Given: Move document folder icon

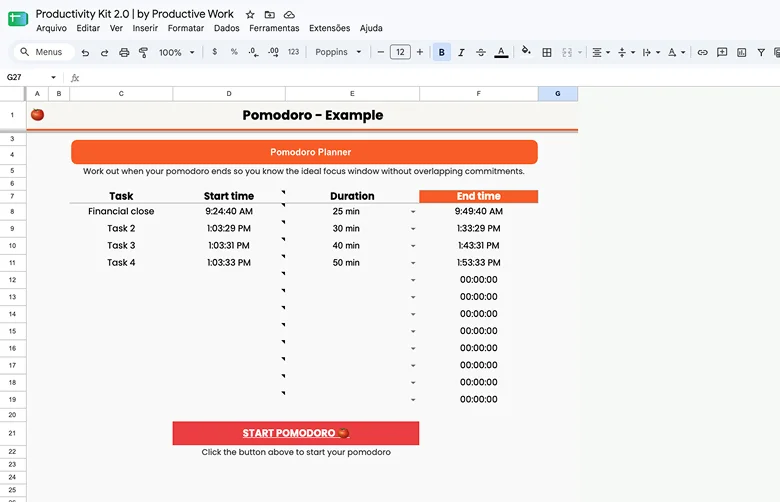Looking at the screenshot, I should (x=269, y=14).
